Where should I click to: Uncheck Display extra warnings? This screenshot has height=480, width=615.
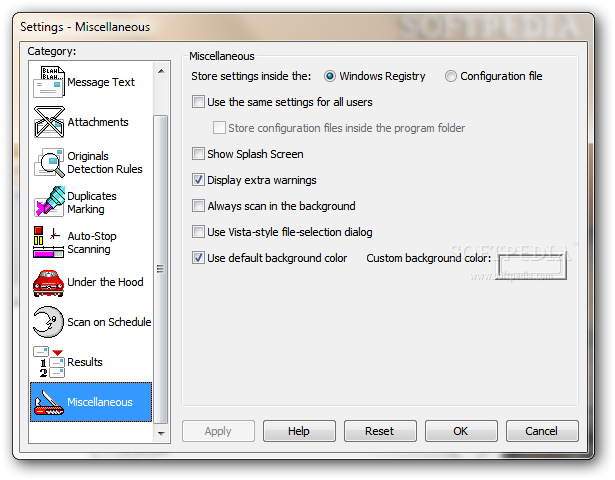198,180
